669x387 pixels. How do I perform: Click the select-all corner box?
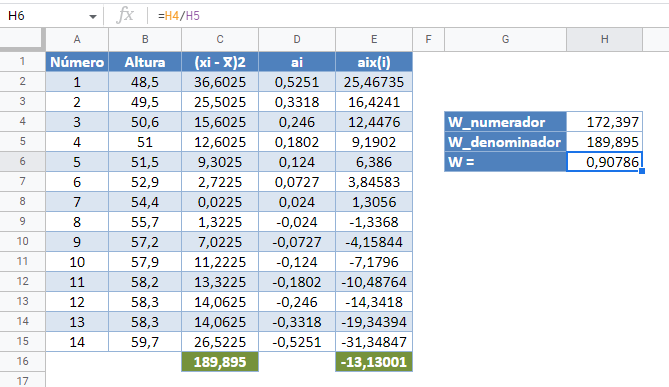click(x=22, y=40)
